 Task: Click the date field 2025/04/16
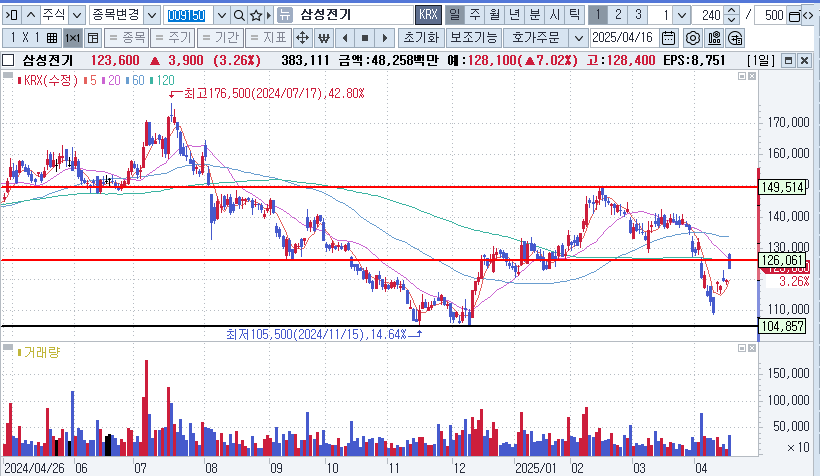coord(623,38)
